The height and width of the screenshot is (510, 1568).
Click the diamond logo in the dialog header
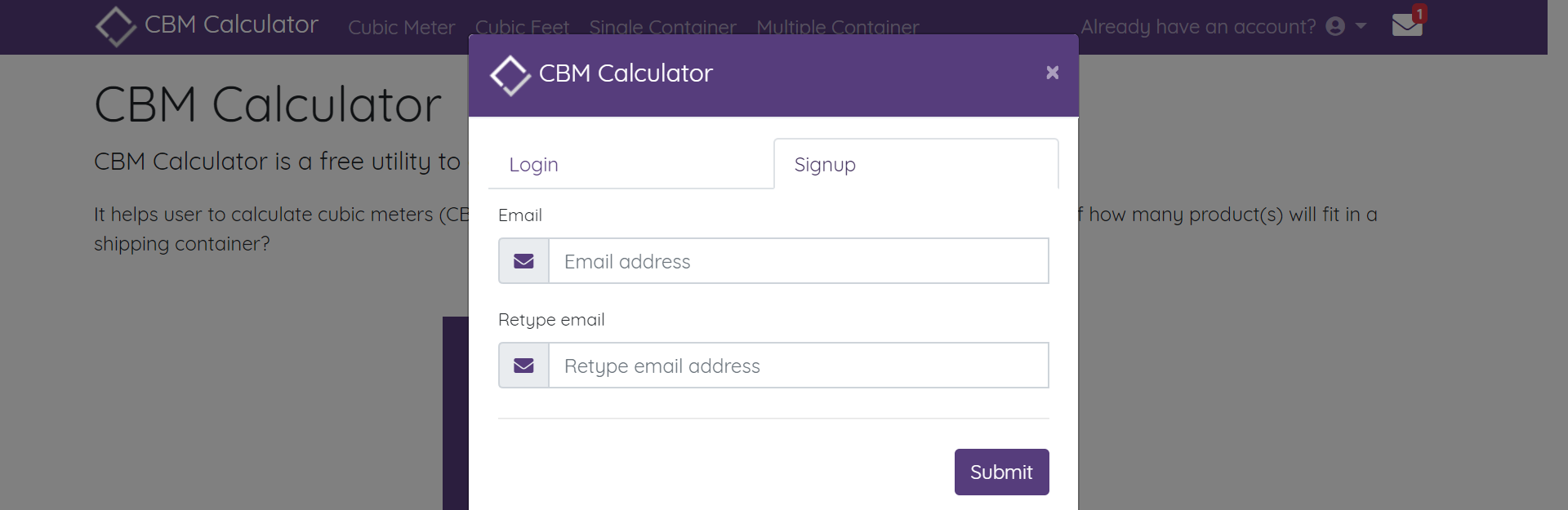(510, 75)
